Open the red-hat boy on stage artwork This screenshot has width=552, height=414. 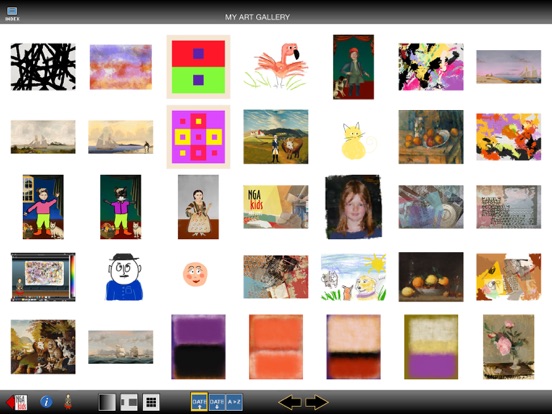click(x=353, y=67)
